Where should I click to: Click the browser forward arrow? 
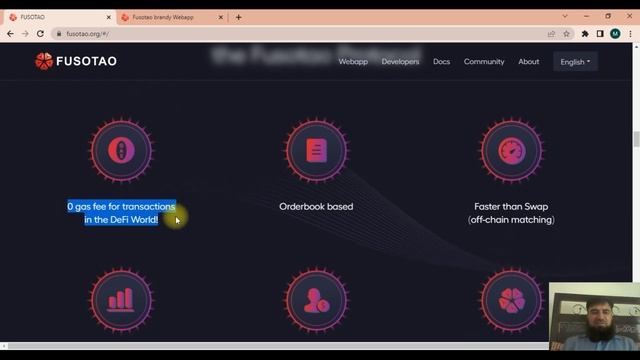pos(25,34)
